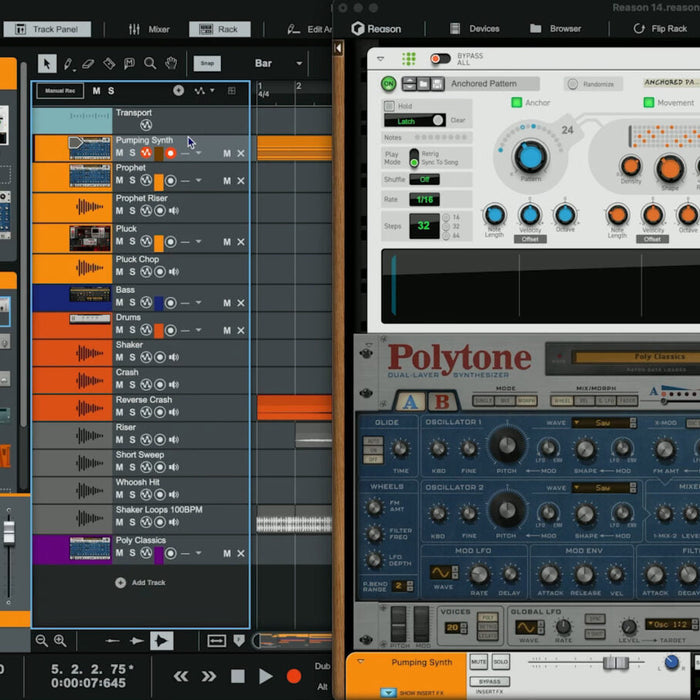This screenshot has width=700, height=700.
Task: Click Pumping Synth pan knob
Action: click(x=672, y=662)
